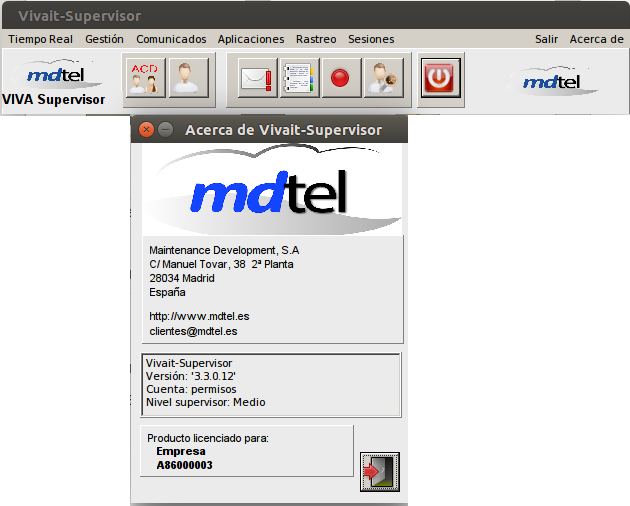The image size is (630, 506).
Task: Click the mdtel logo above VIVA Supervisor
Action: point(57,75)
